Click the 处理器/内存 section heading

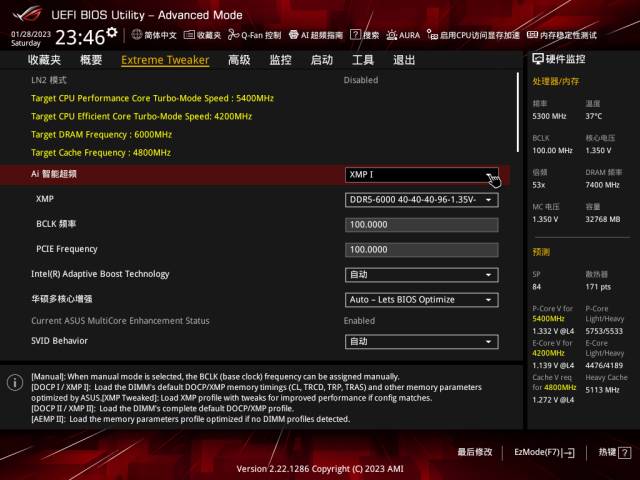point(556,82)
